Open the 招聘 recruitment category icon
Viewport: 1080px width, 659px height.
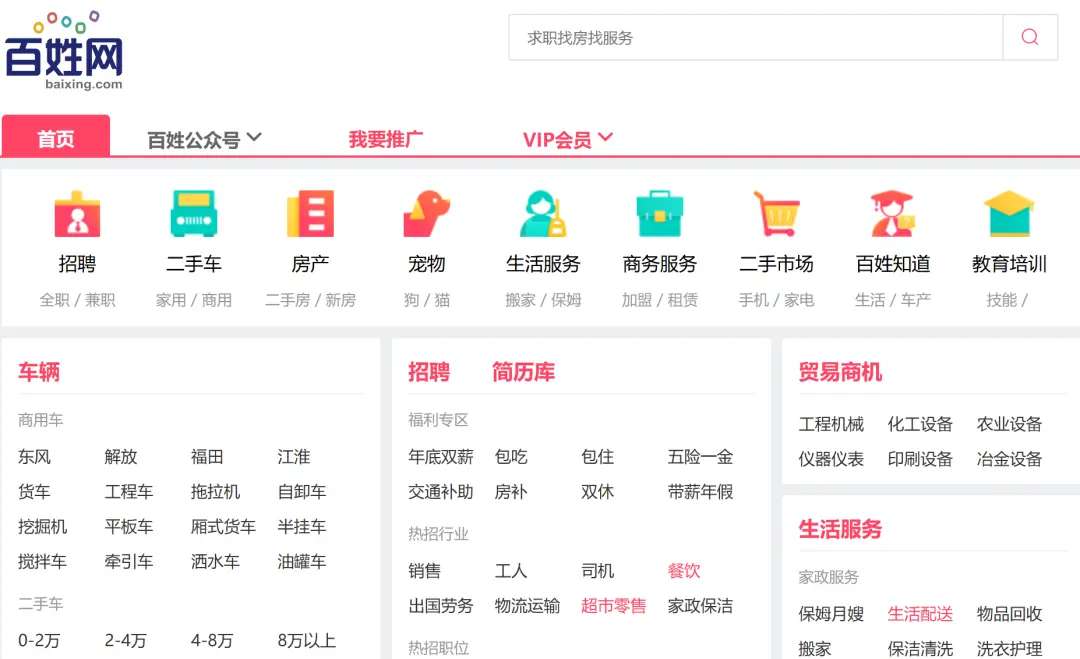78,212
